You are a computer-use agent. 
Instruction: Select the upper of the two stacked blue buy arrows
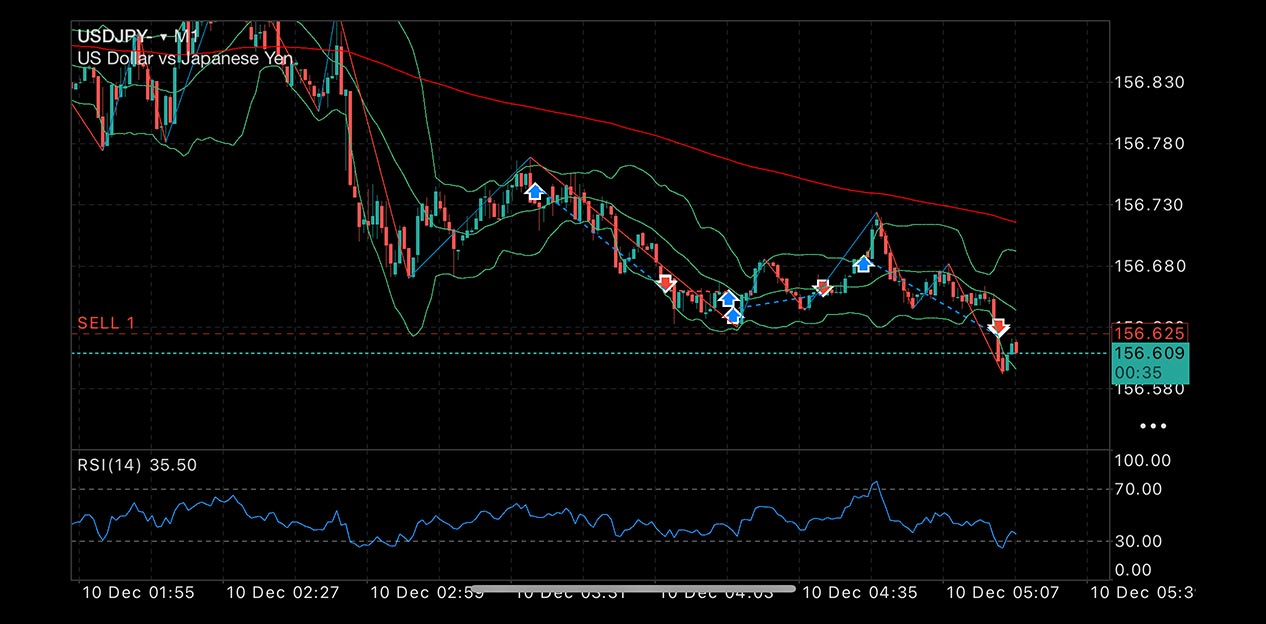click(728, 299)
